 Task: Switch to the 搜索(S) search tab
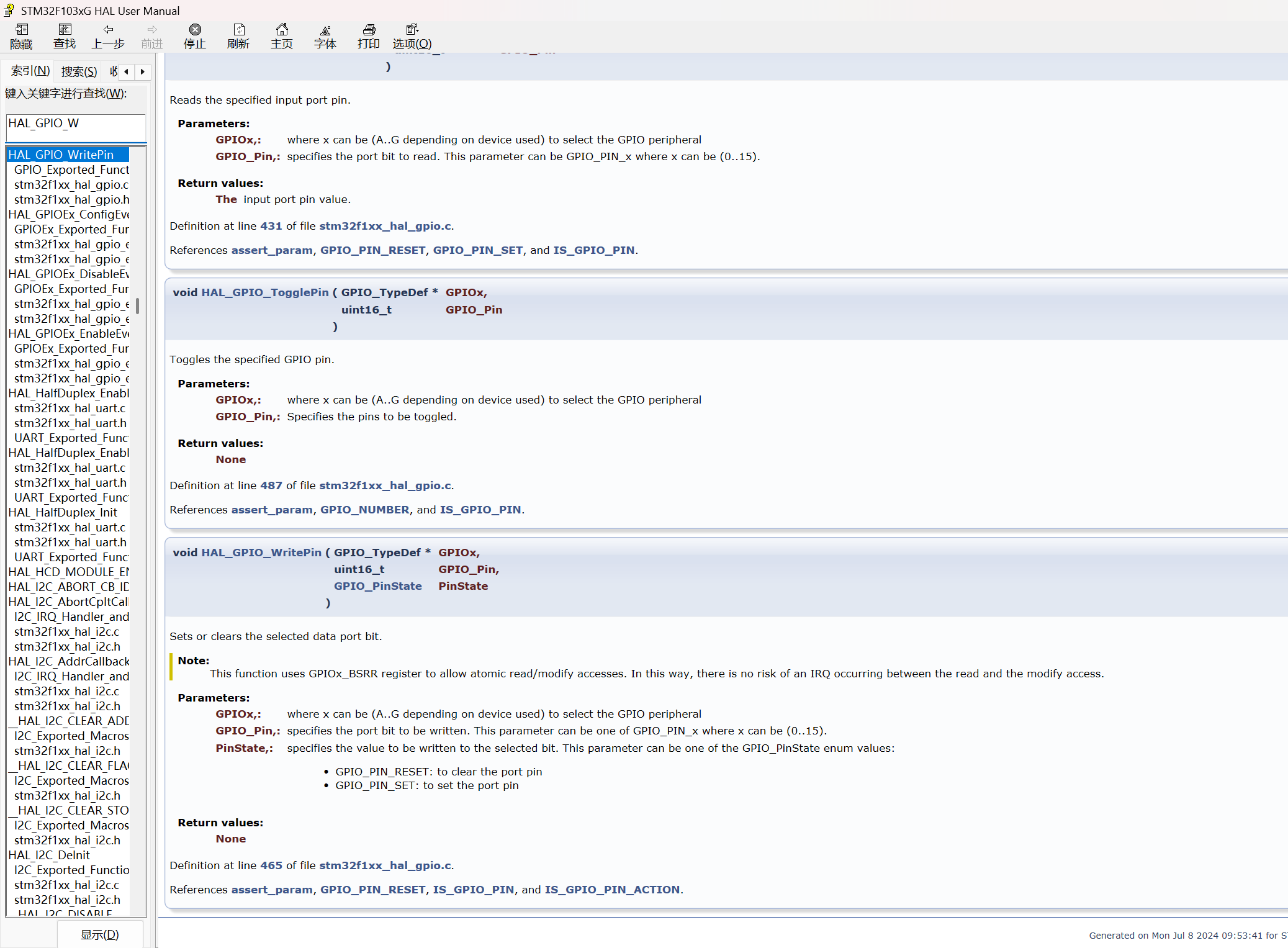tap(79, 71)
